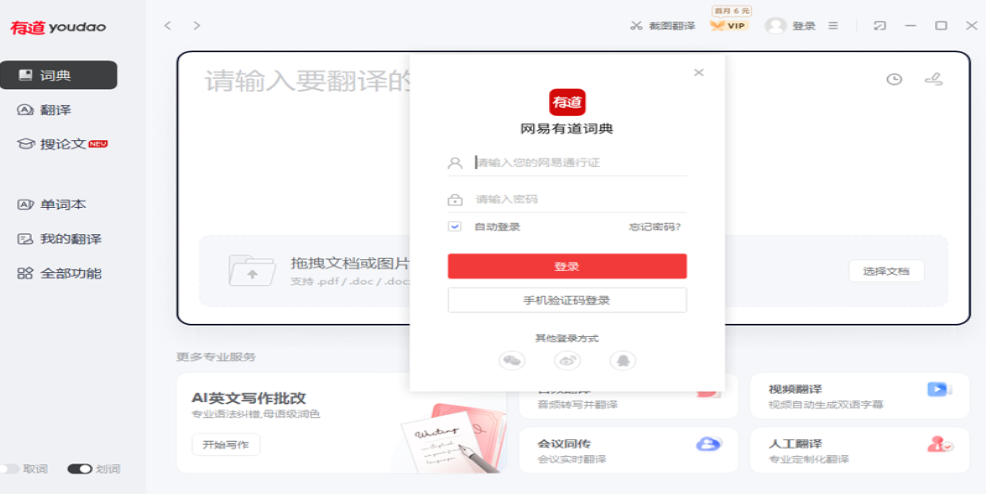Click 更多专业服务 heading

point(216,357)
